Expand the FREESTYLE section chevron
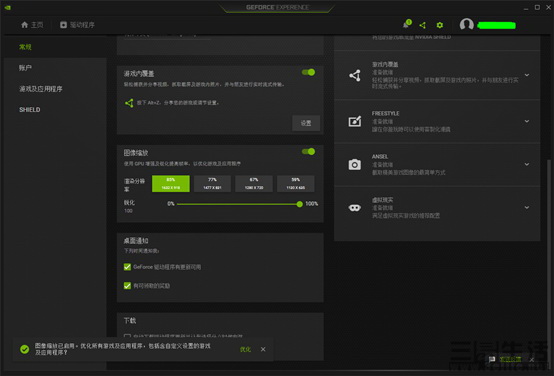554x376 pixels. 527,121
